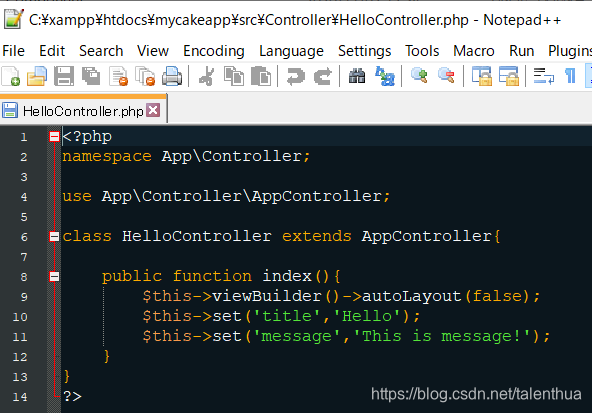Click 'autoLayout' on line 9
Viewport: 592px width, 413px height.
point(412,296)
